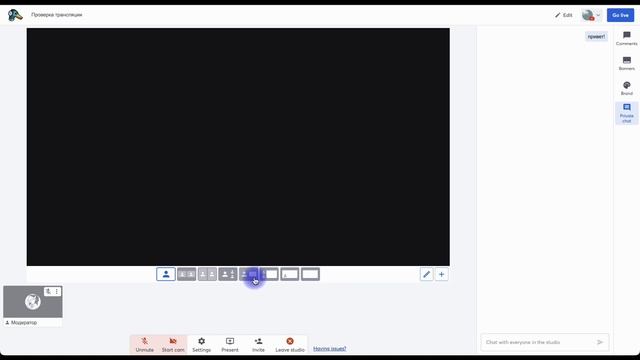Viewport: 640px width, 360px height.
Task: Open the account avatar dropdown
Action: pos(591,15)
